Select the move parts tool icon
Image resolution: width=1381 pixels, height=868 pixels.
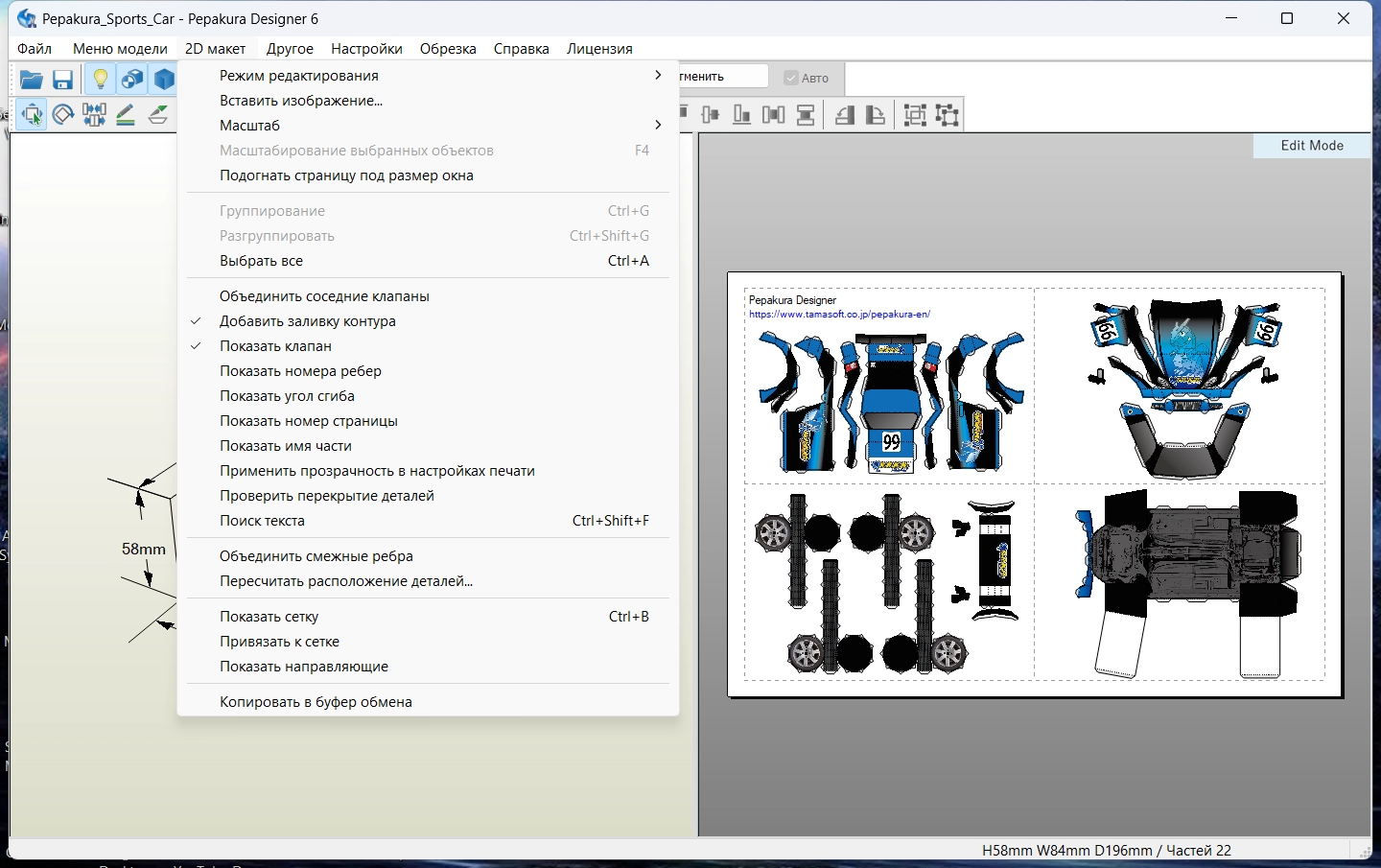pos(32,115)
